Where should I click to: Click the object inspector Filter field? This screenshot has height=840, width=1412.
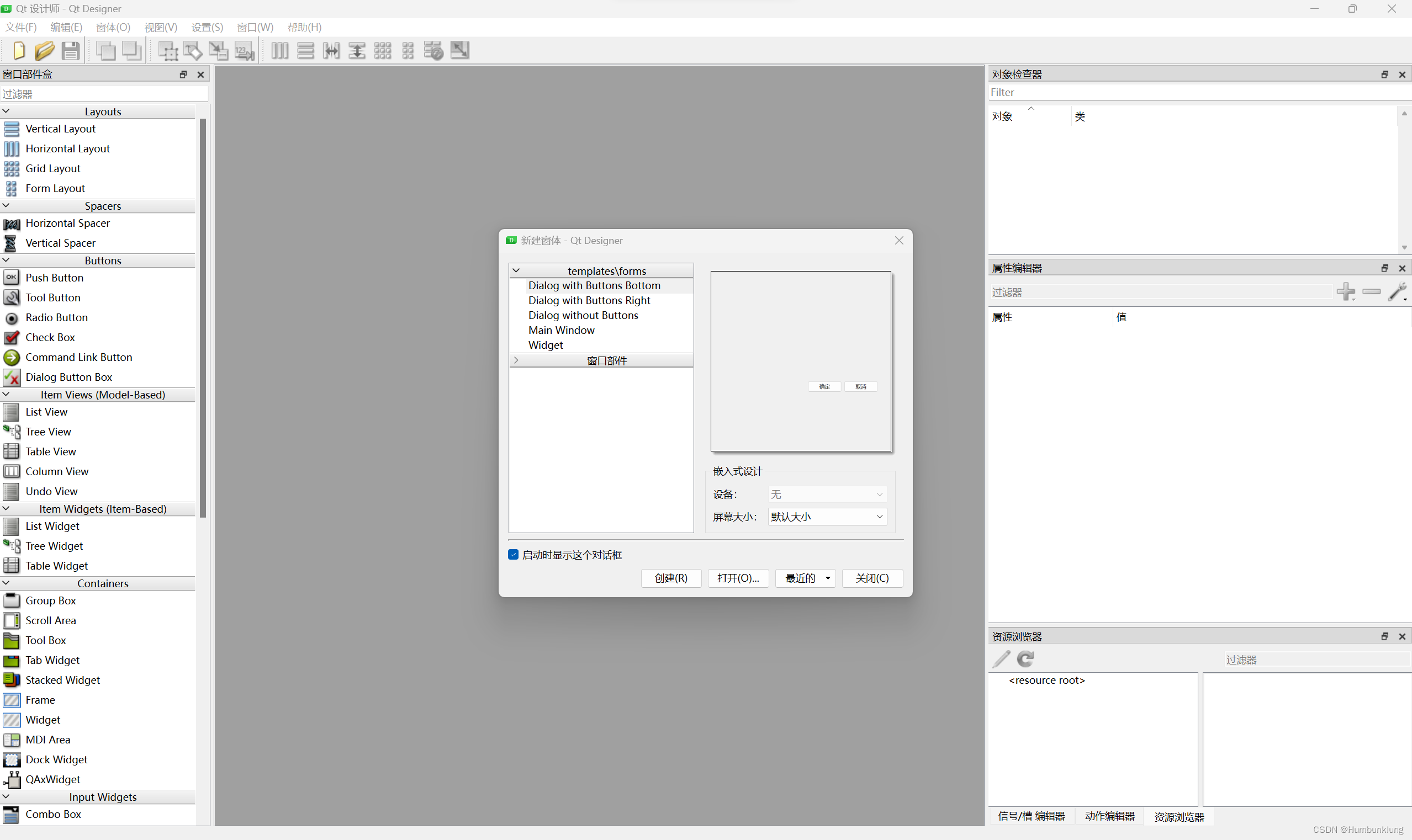pyautogui.click(x=1199, y=92)
